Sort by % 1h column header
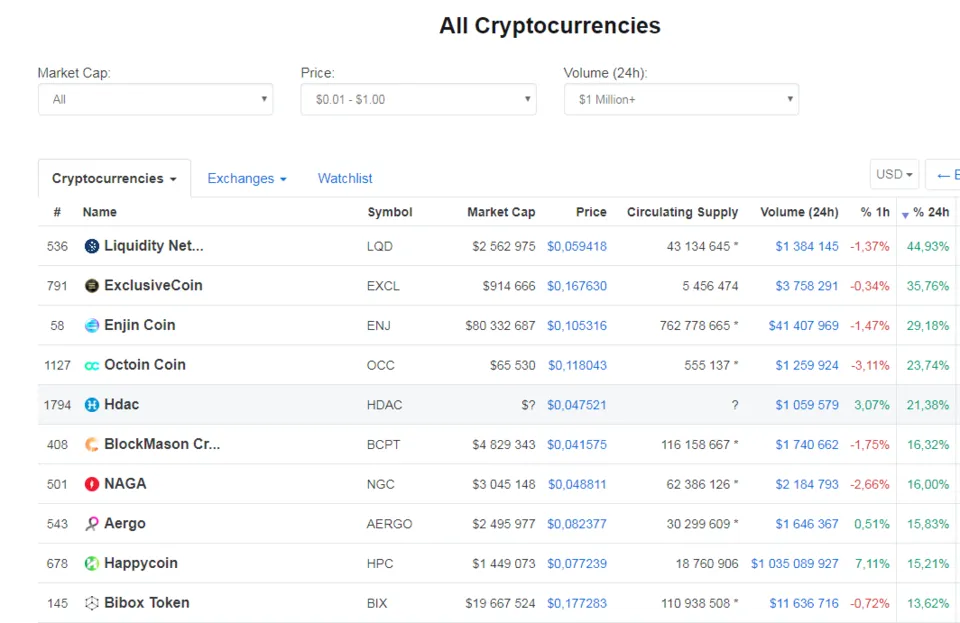This screenshot has width=960, height=623. 875,212
